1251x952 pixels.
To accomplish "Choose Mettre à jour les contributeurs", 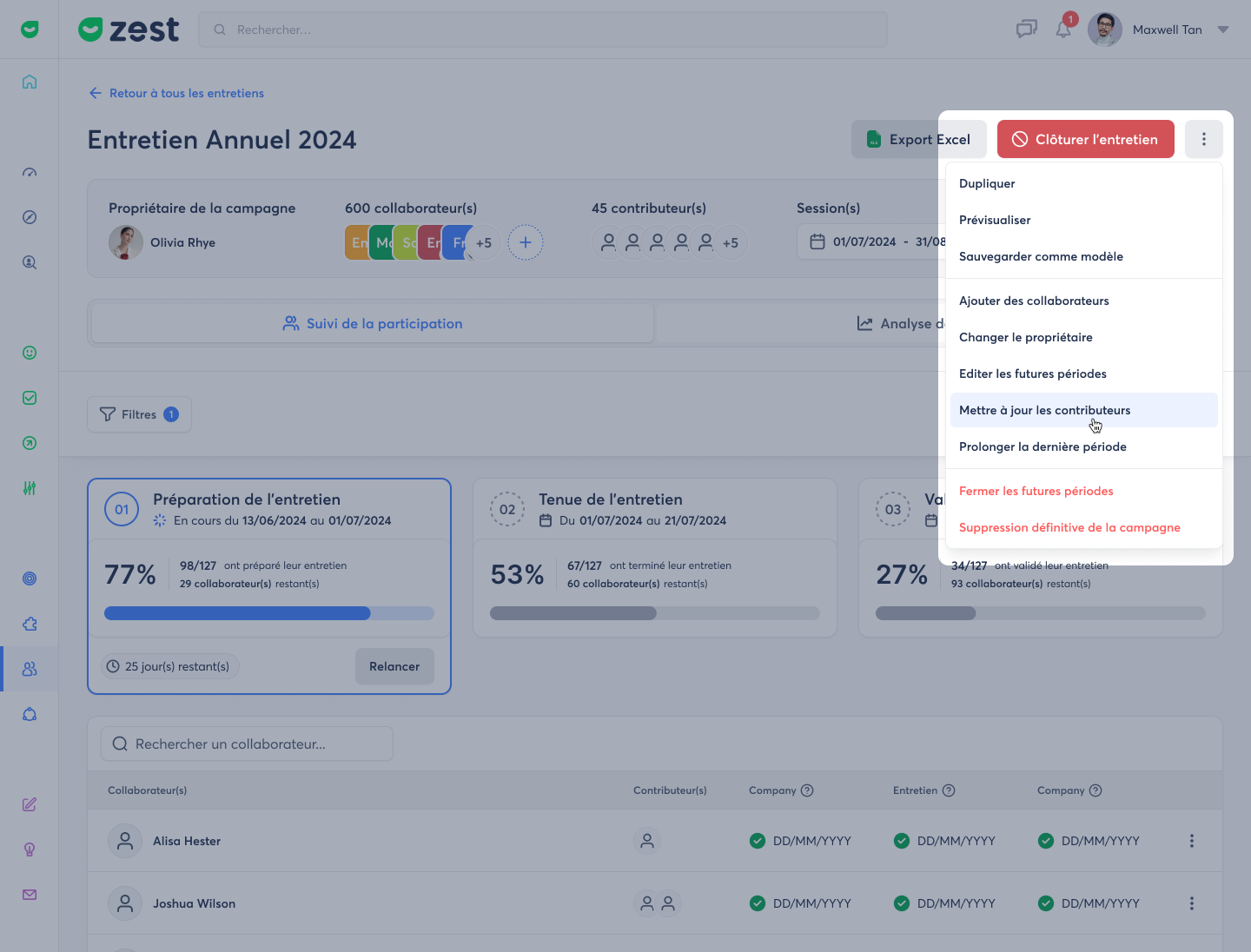I will click(x=1044, y=410).
